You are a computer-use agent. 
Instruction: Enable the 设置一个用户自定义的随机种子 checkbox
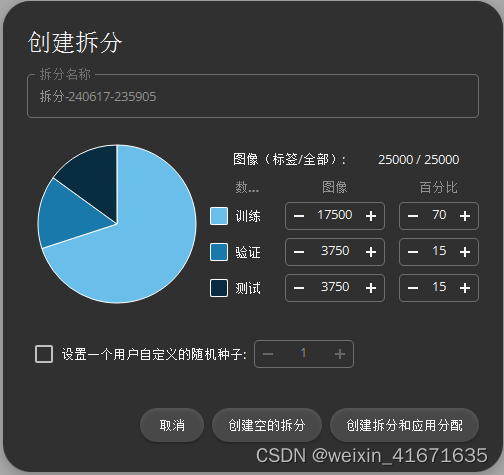point(44,354)
